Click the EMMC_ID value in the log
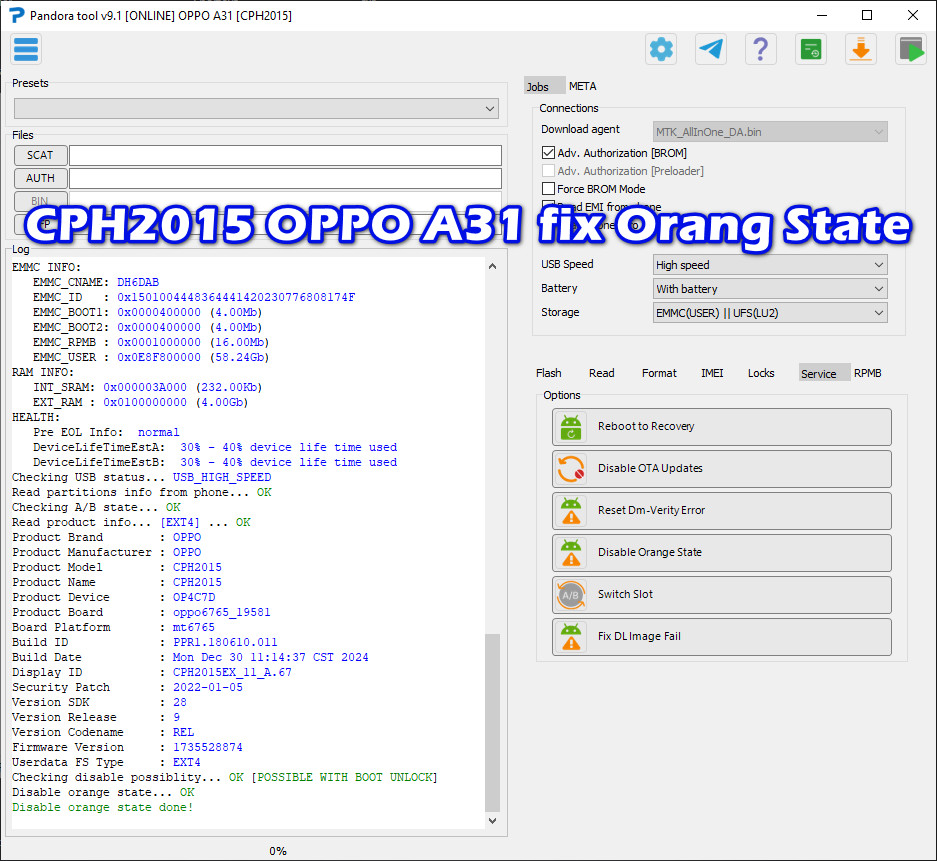 click(236, 297)
